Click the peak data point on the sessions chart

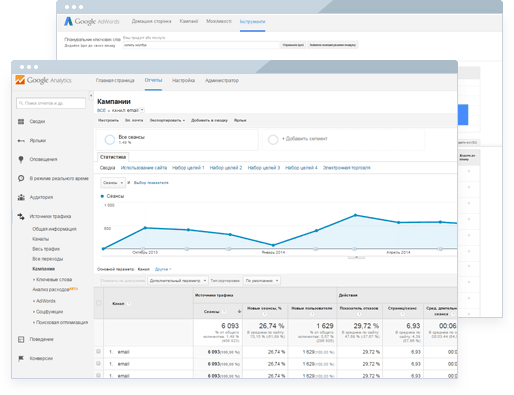[x=355, y=215]
